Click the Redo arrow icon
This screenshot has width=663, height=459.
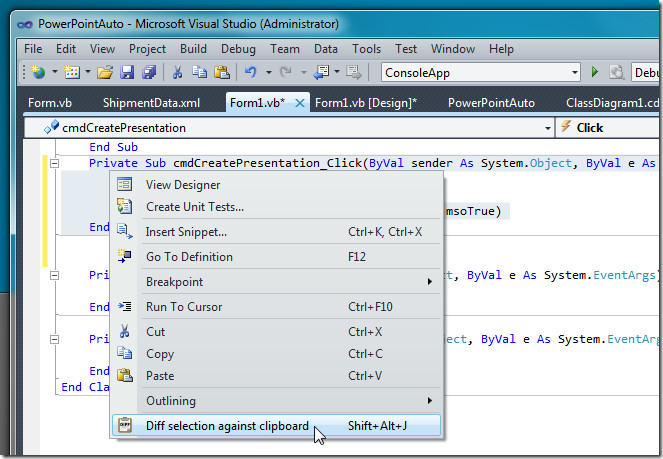(286, 72)
